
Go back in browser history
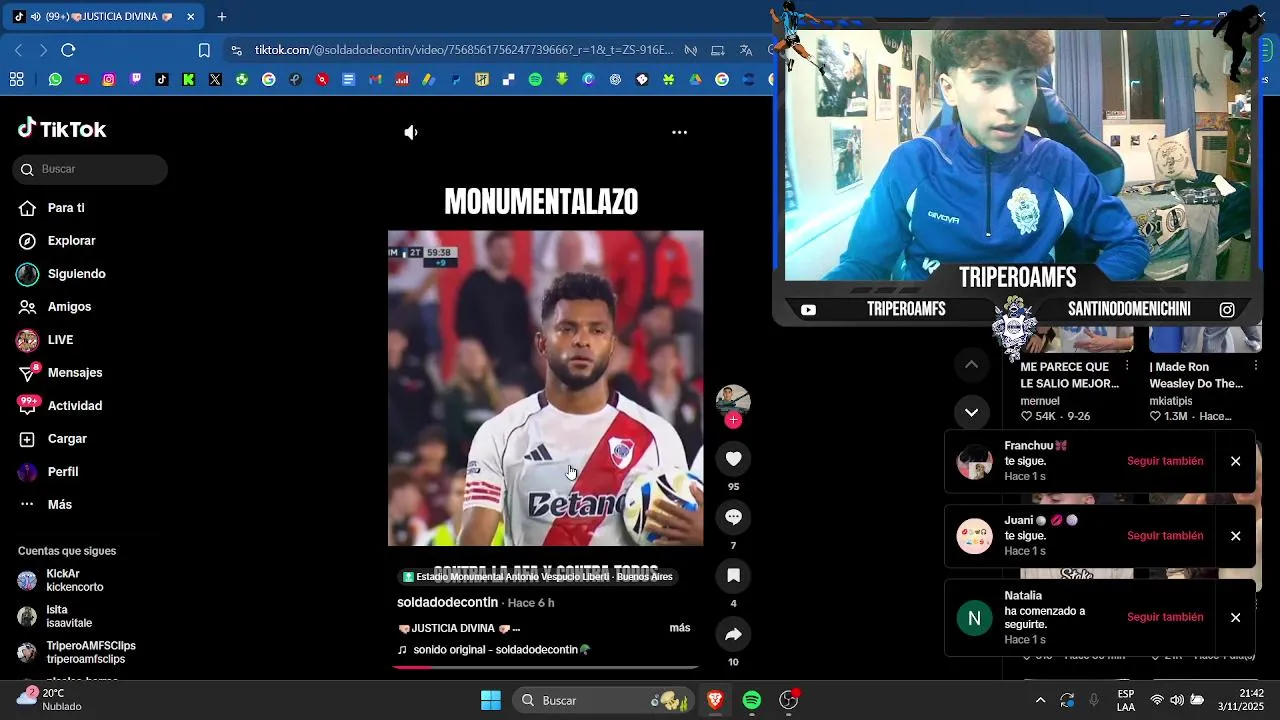pos(18,50)
